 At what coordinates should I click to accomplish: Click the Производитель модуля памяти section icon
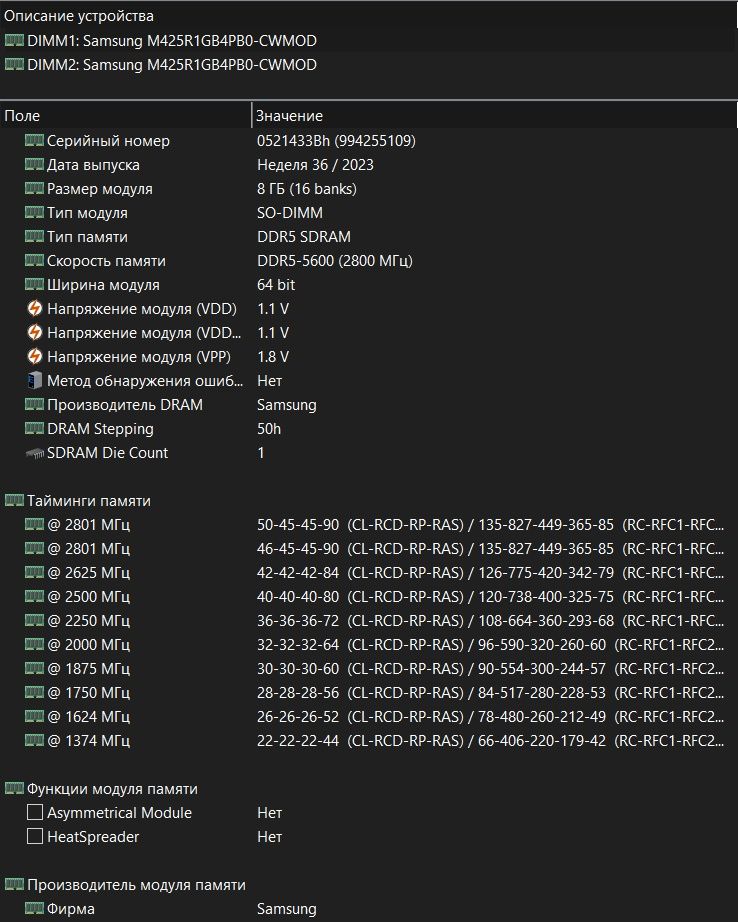14,884
